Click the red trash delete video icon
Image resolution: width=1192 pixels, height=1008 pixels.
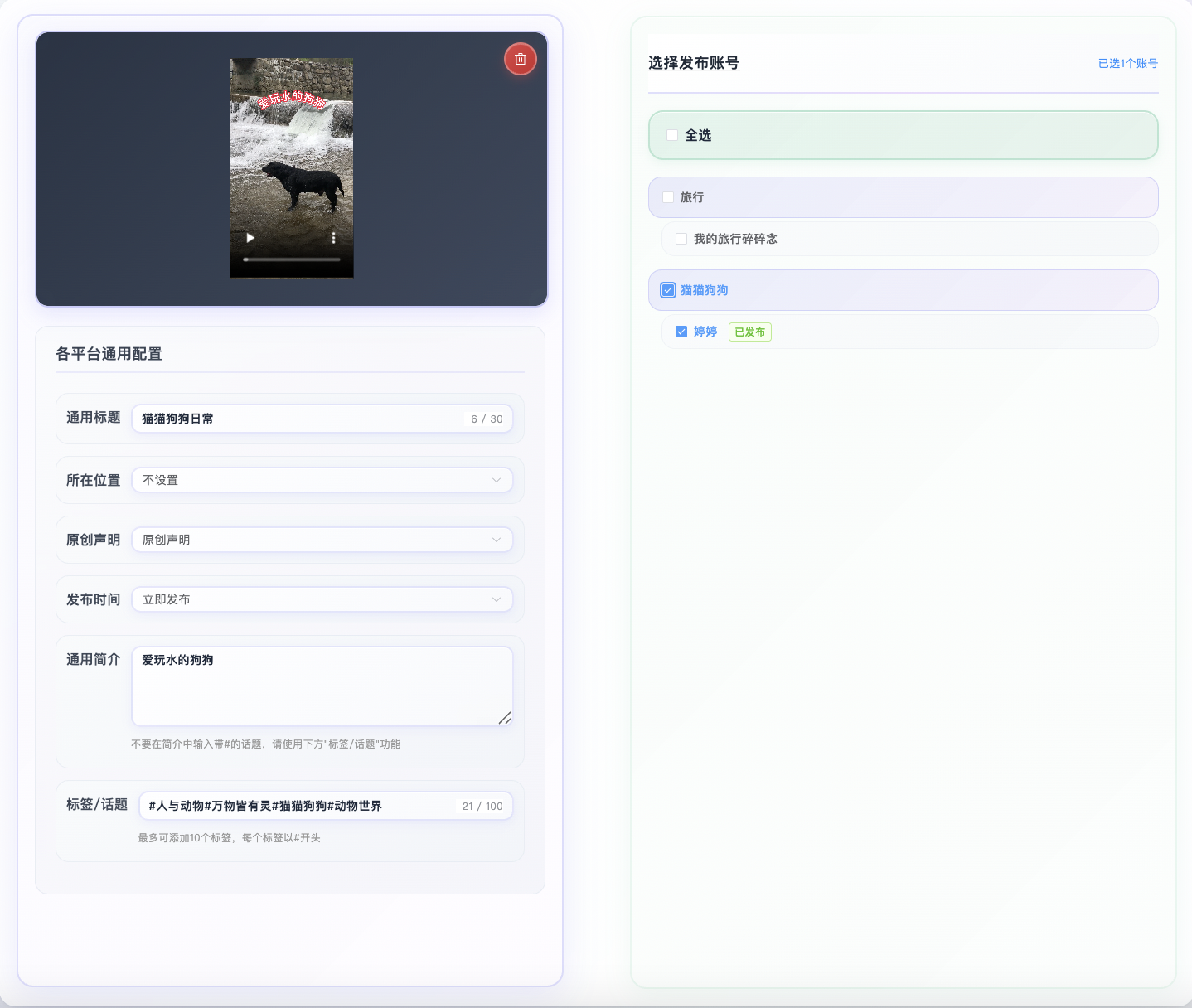[521, 59]
